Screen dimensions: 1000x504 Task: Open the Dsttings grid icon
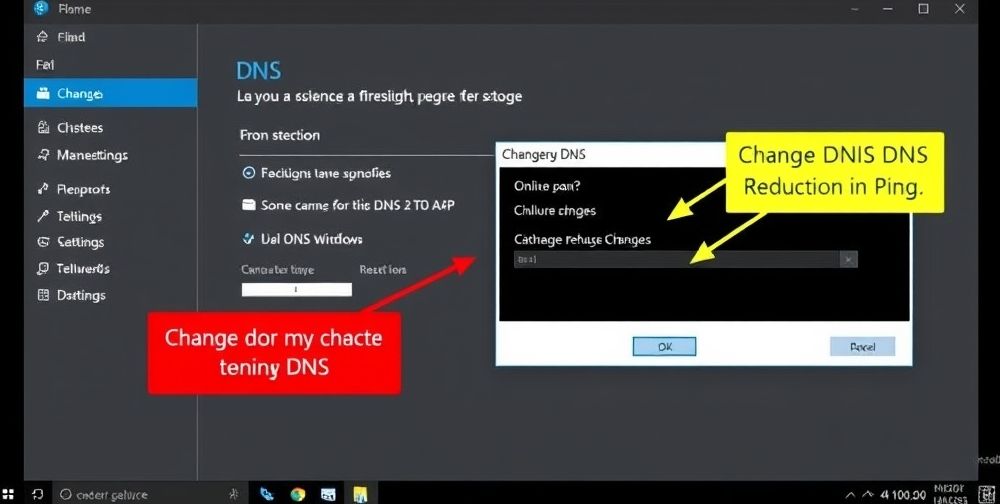[43, 295]
